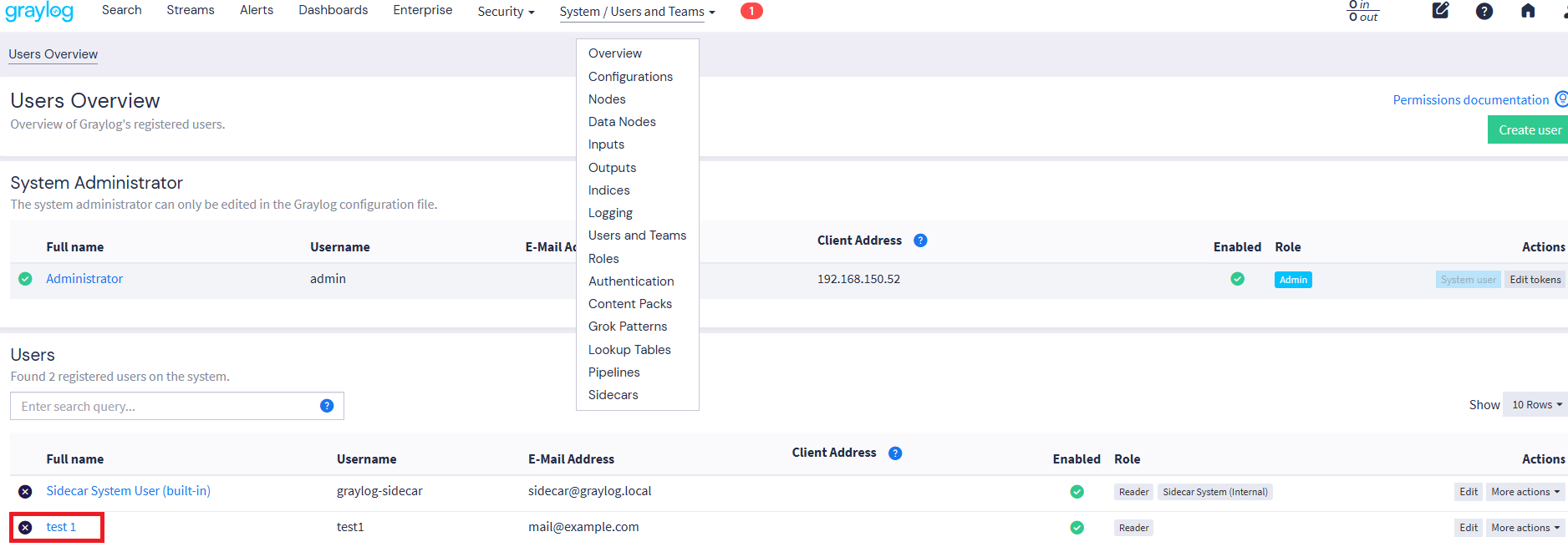This screenshot has width=1568, height=547.
Task: Click the Admin role badge
Action: click(x=1292, y=280)
